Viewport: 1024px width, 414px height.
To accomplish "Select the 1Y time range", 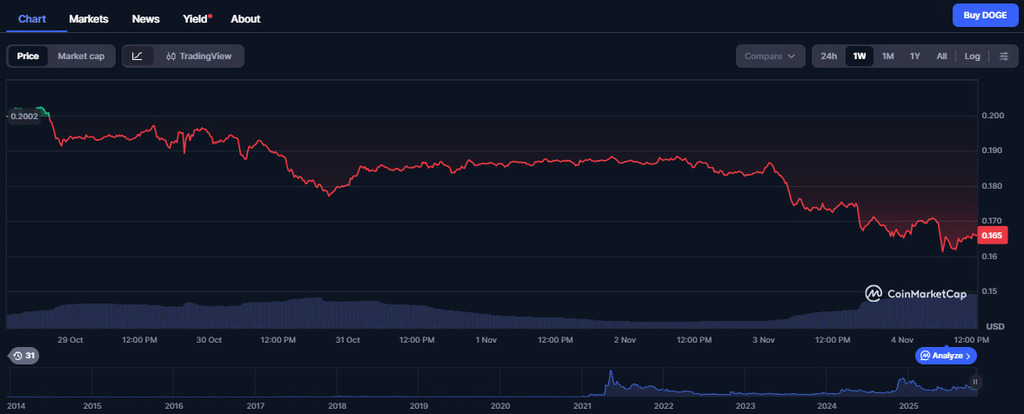I will 914,56.
